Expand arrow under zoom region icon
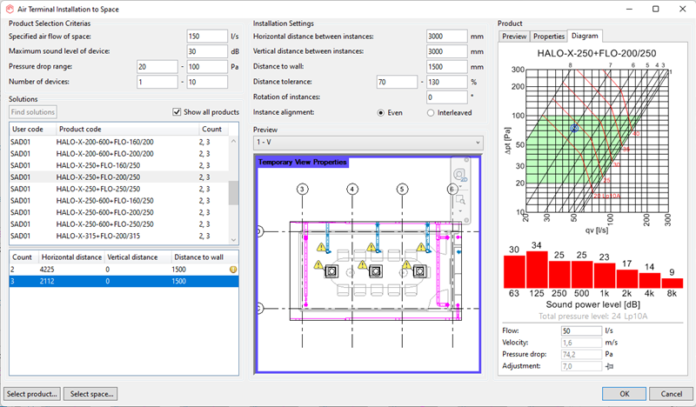Screen dimensions: 696x407 coord(460,211)
